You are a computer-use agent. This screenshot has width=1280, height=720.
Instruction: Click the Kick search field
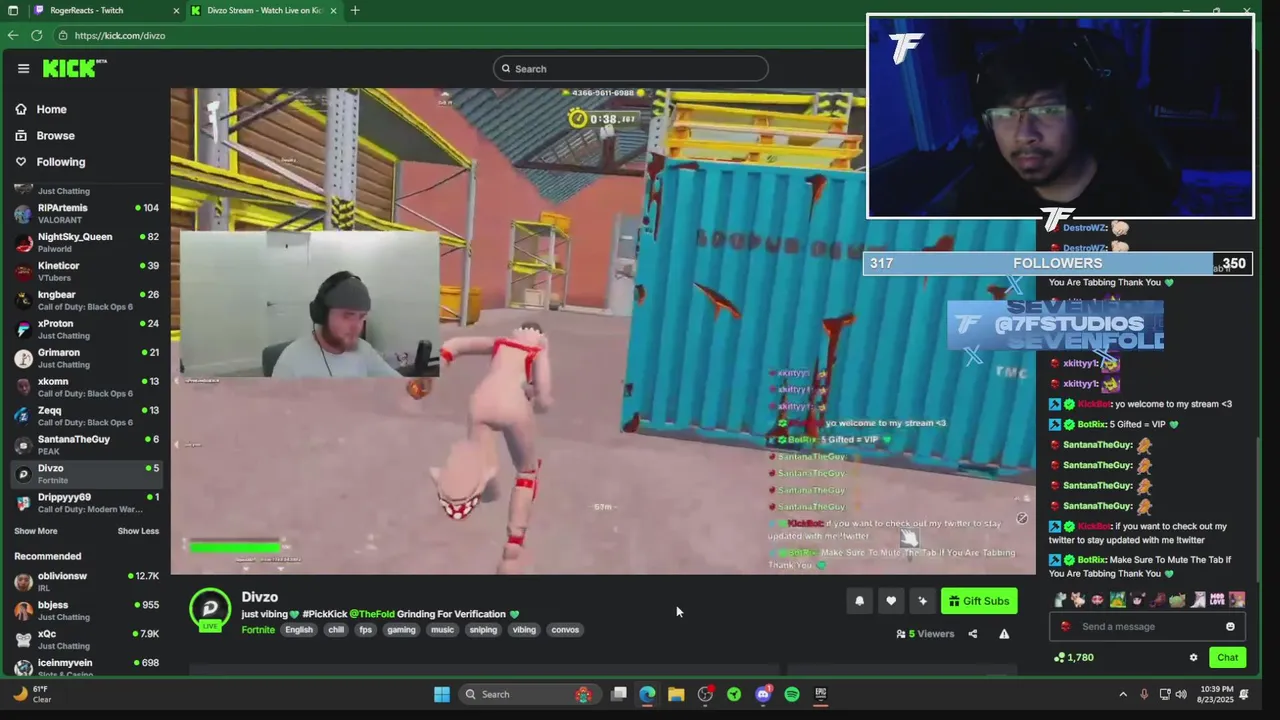630,69
